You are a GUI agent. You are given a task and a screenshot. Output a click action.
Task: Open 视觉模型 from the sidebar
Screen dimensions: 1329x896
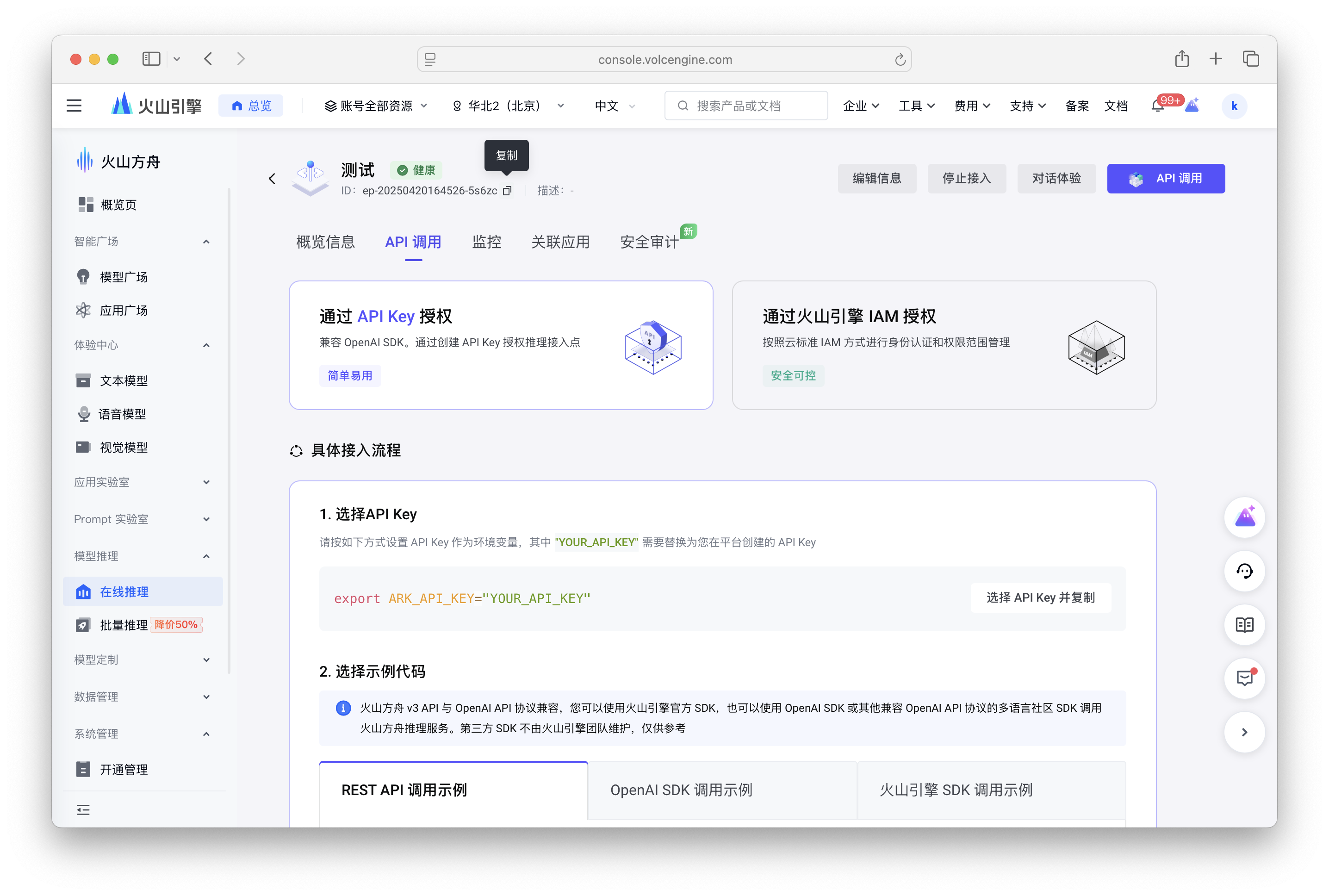tap(124, 447)
